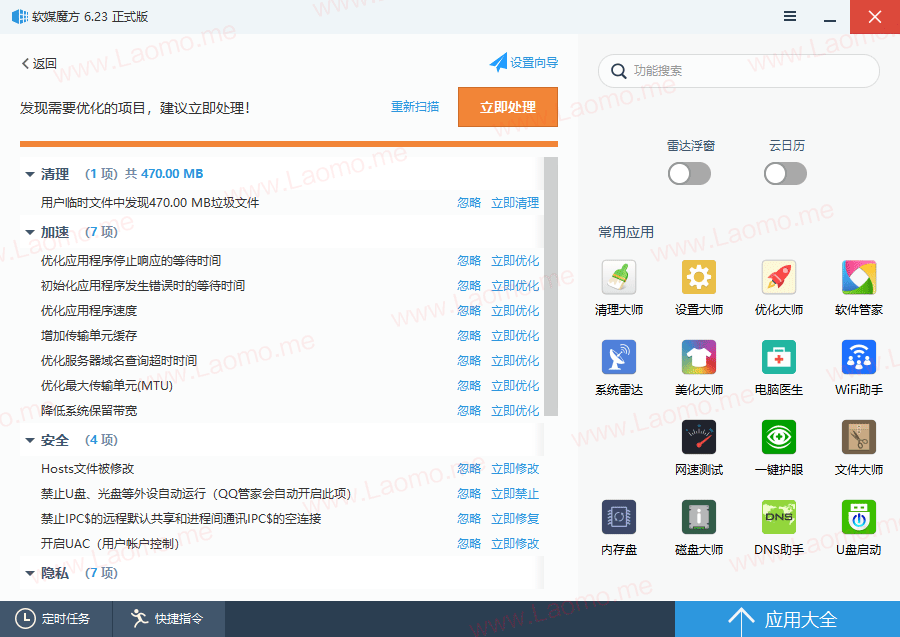
Task: Open 系统雷达 satellite dish icon
Action: (x=619, y=357)
